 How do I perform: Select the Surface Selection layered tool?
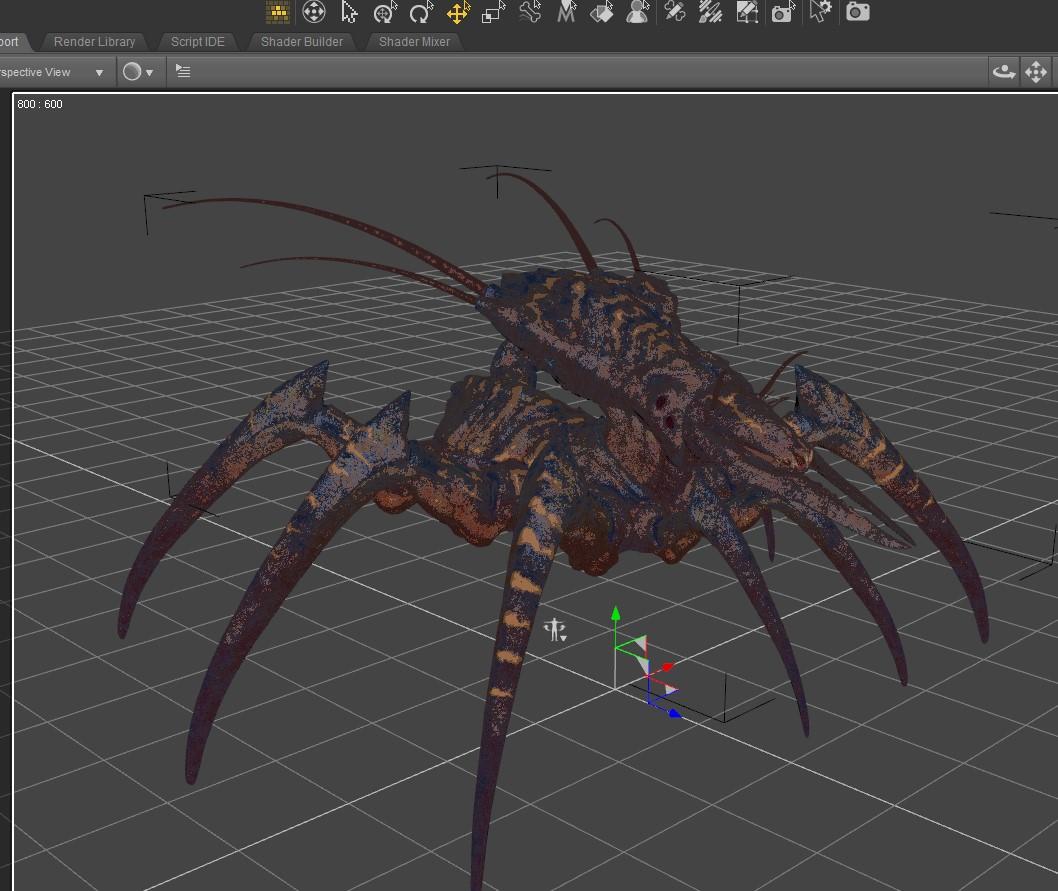click(602, 12)
